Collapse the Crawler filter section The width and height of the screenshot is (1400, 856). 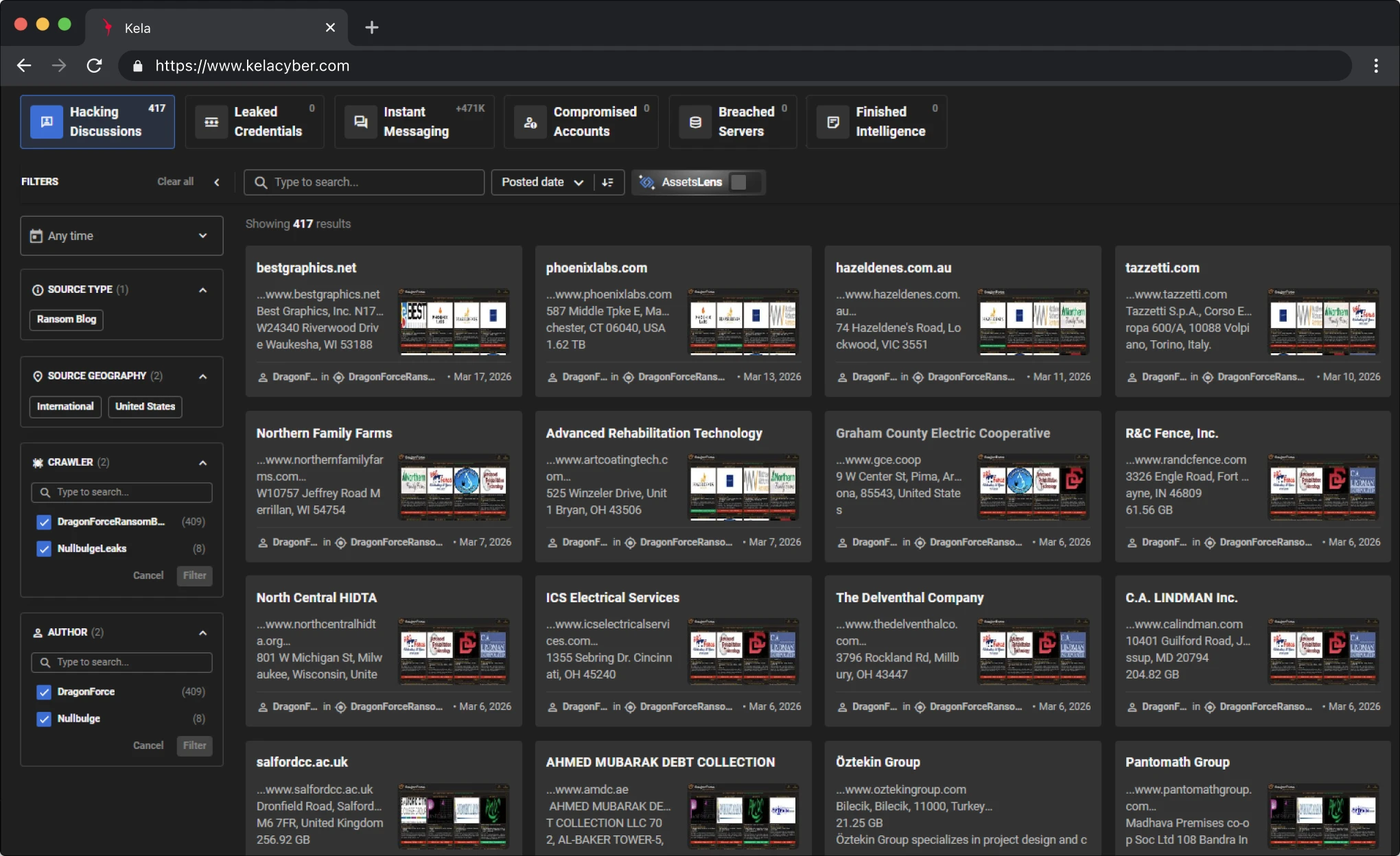[203, 463]
